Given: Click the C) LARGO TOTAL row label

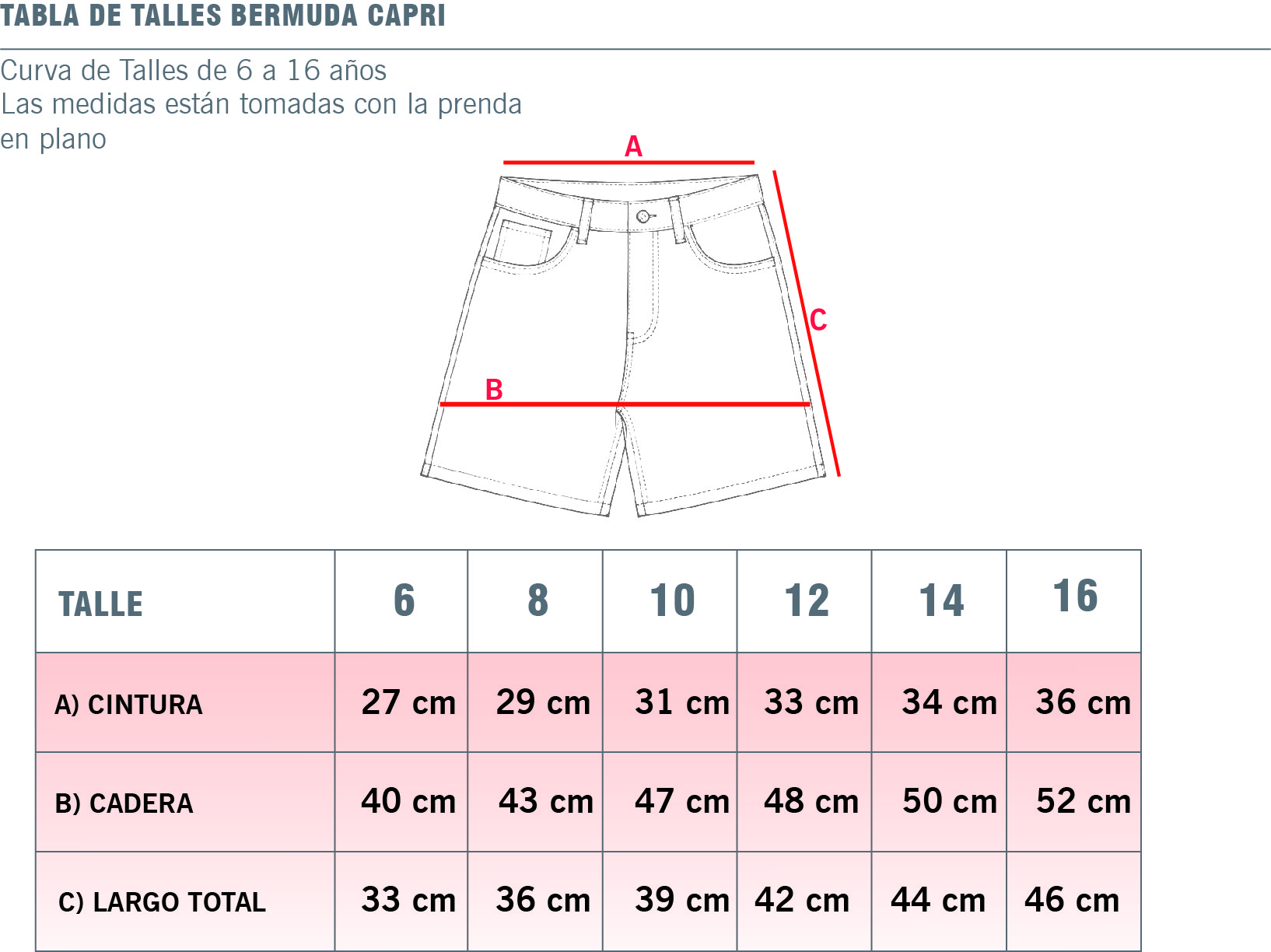Looking at the screenshot, I should pos(162,902).
